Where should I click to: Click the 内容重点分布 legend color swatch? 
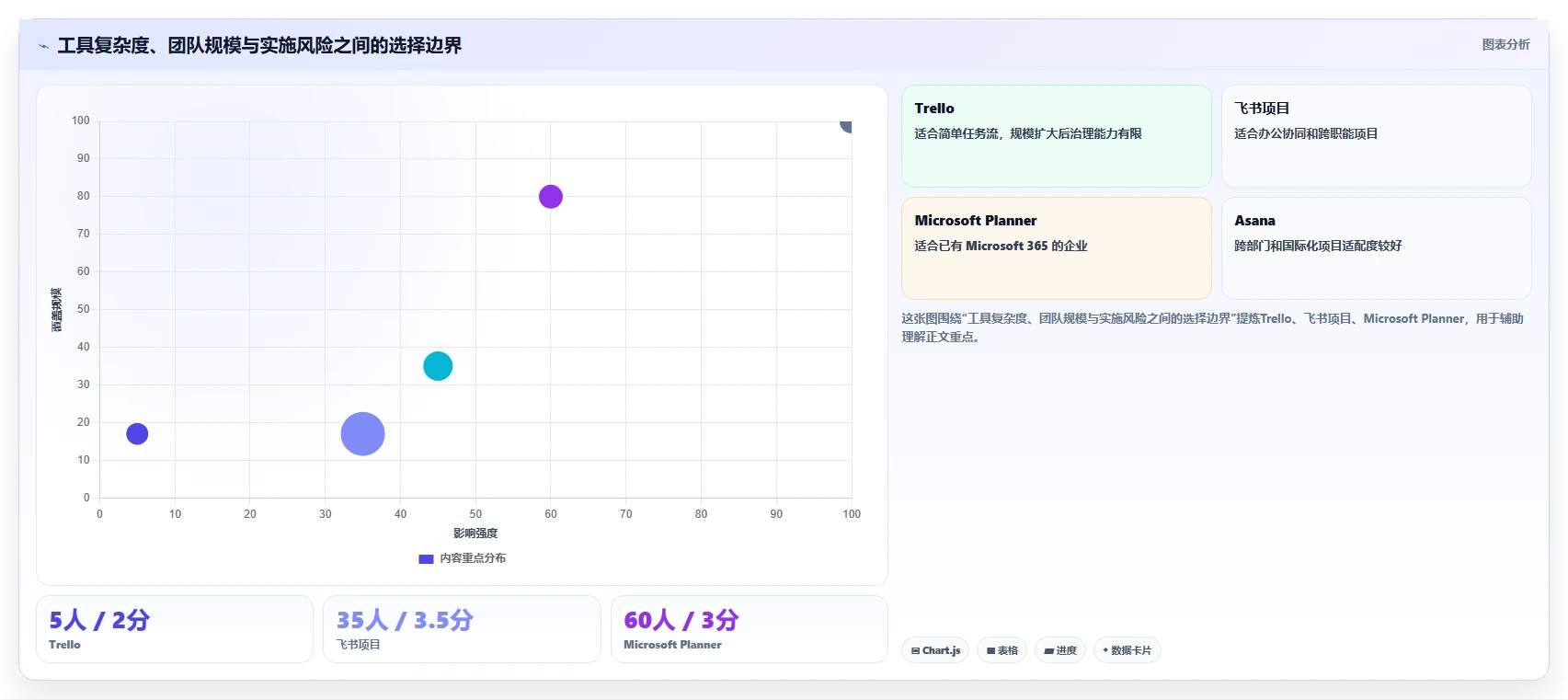tap(426, 558)
